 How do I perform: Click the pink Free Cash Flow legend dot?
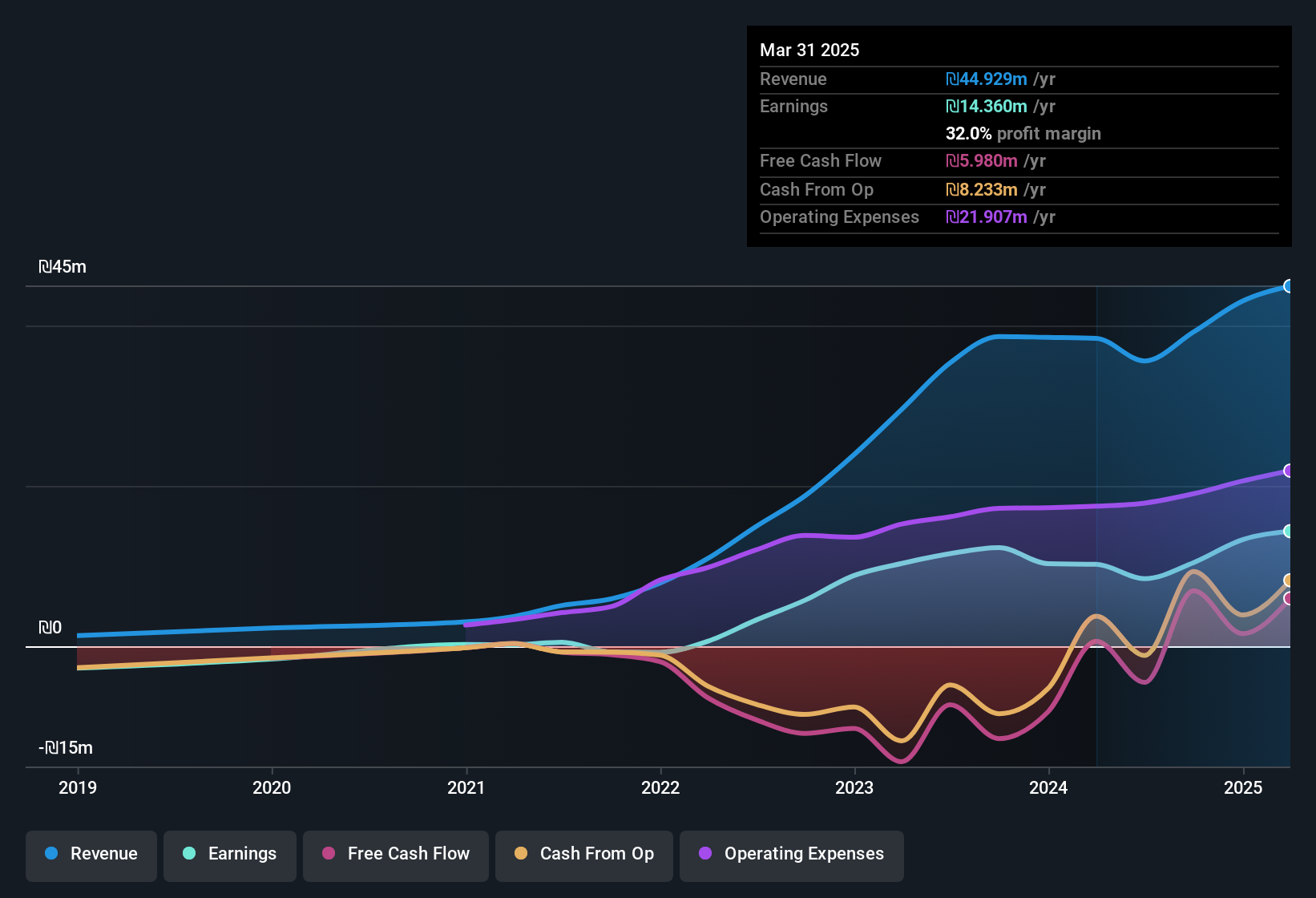pyautogui.click(x=327, y=854)
